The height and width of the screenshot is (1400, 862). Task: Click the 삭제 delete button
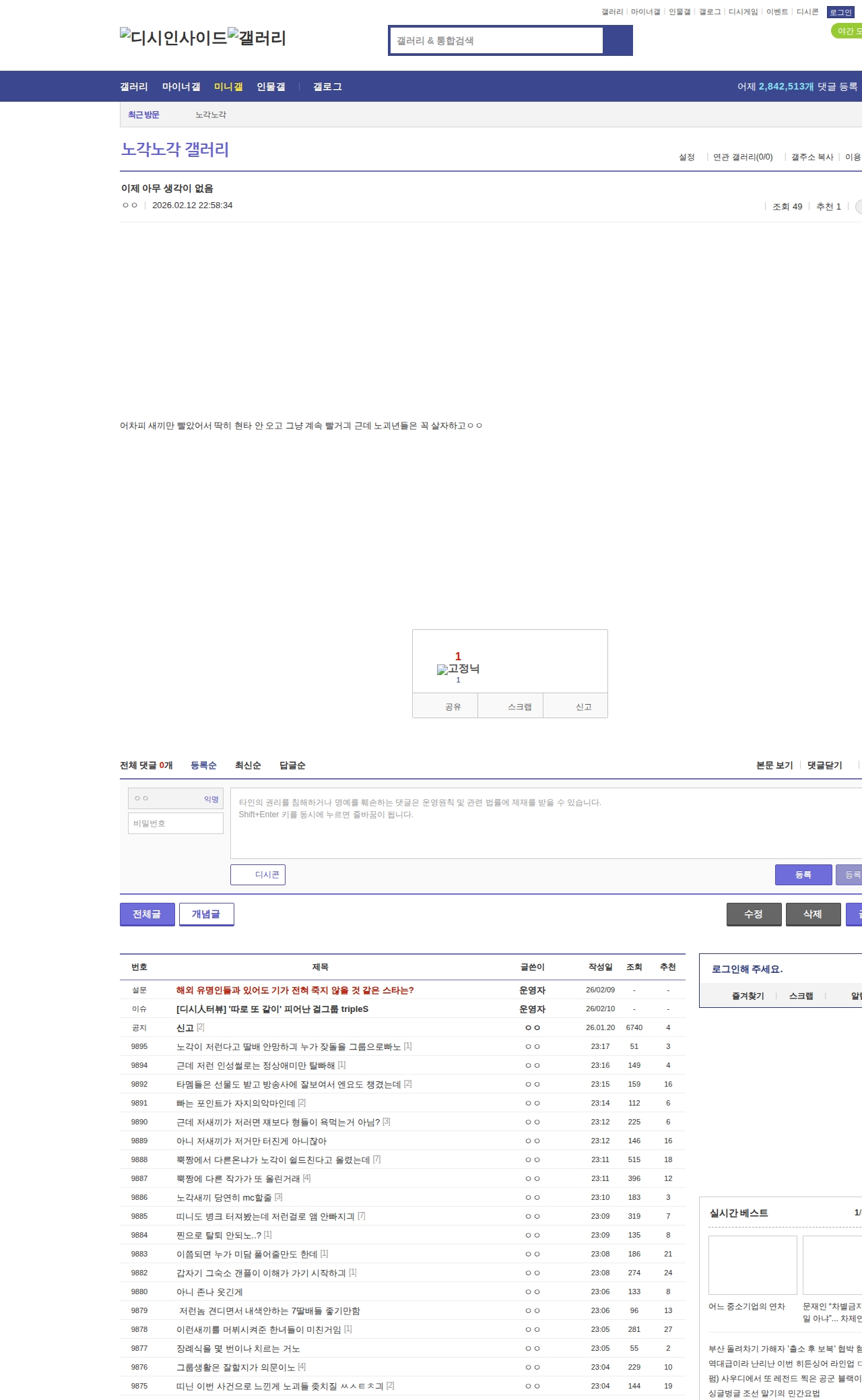click(x=814, y=914)
